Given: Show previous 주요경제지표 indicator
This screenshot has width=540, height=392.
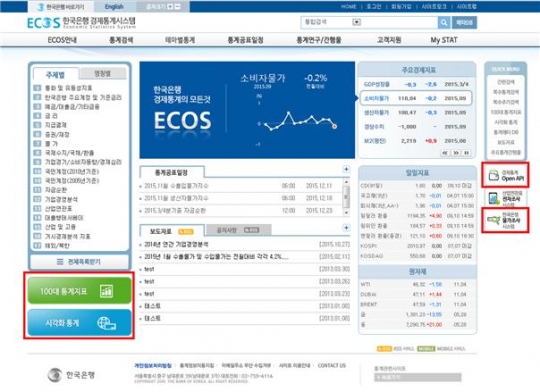Looking at the screenshot, I should (x=445, y=153).
